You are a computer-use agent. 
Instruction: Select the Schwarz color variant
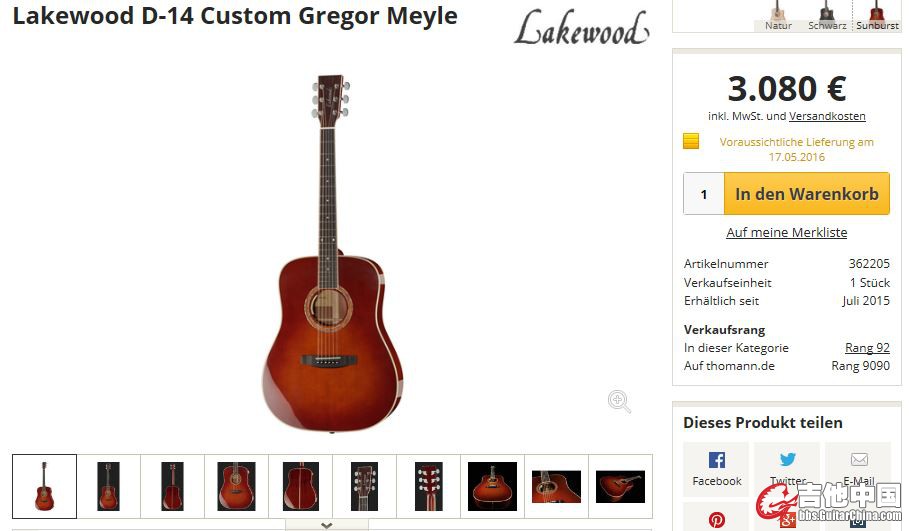point(827,16)
